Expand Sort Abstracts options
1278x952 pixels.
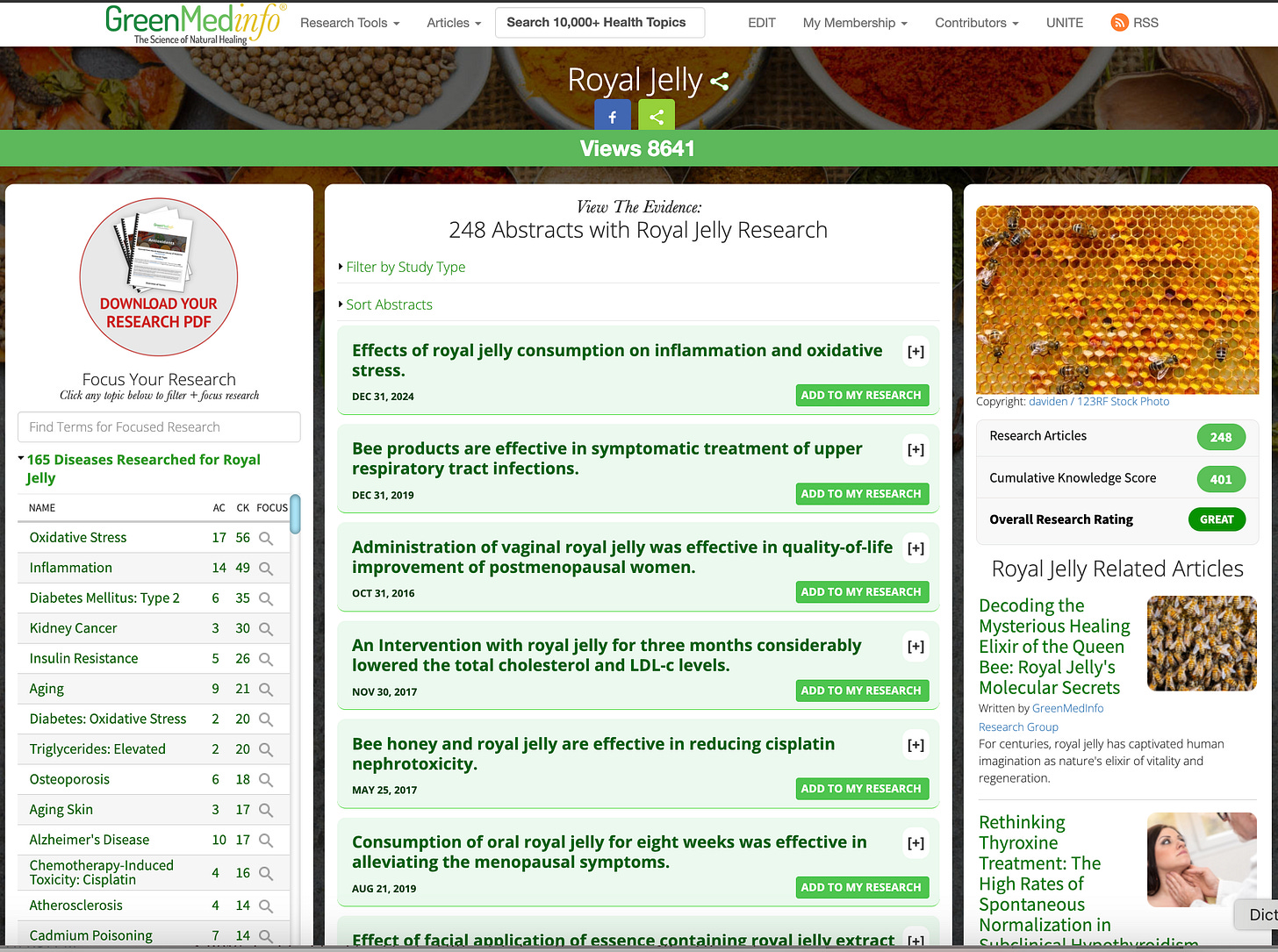(388, 304)
